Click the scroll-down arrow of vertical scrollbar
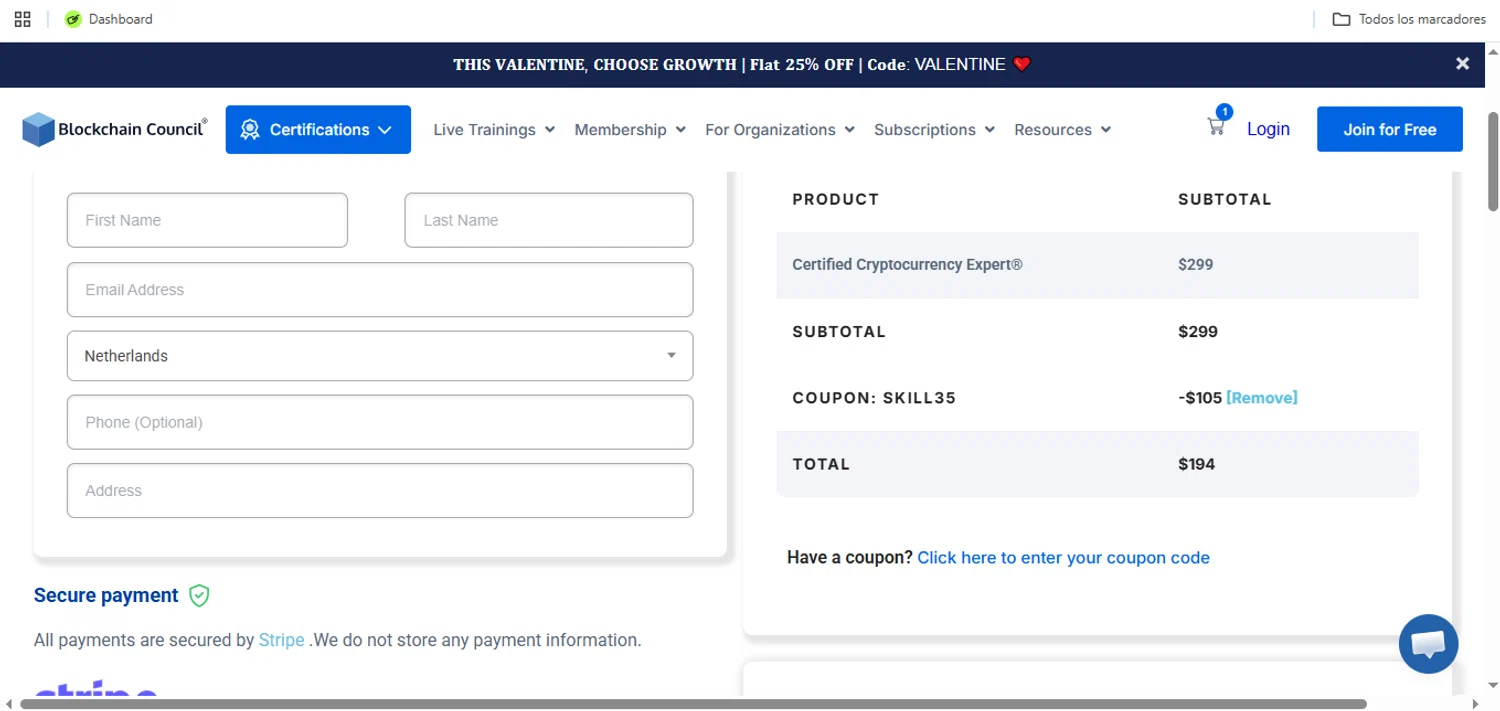The height and width of the screenshot is (711, 1500). tap(1493, 685)
